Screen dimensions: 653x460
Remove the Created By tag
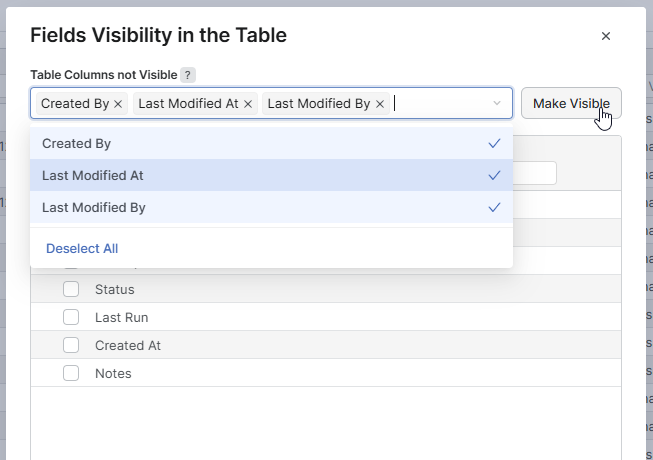click(x=118, y=104)
